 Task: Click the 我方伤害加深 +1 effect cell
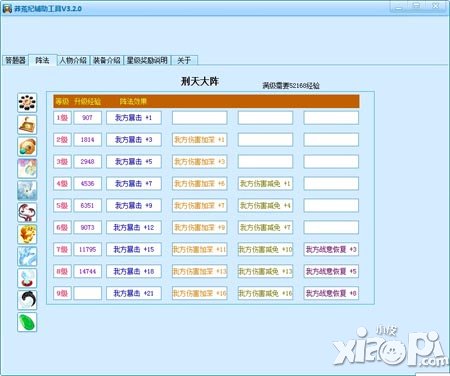[200, 140]
